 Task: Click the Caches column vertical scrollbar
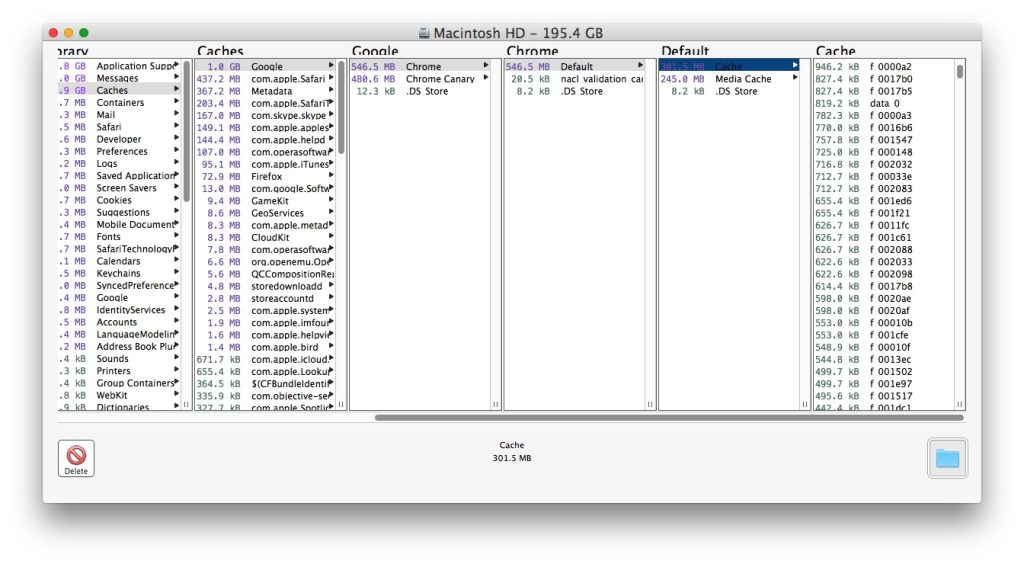coord(341,108)
